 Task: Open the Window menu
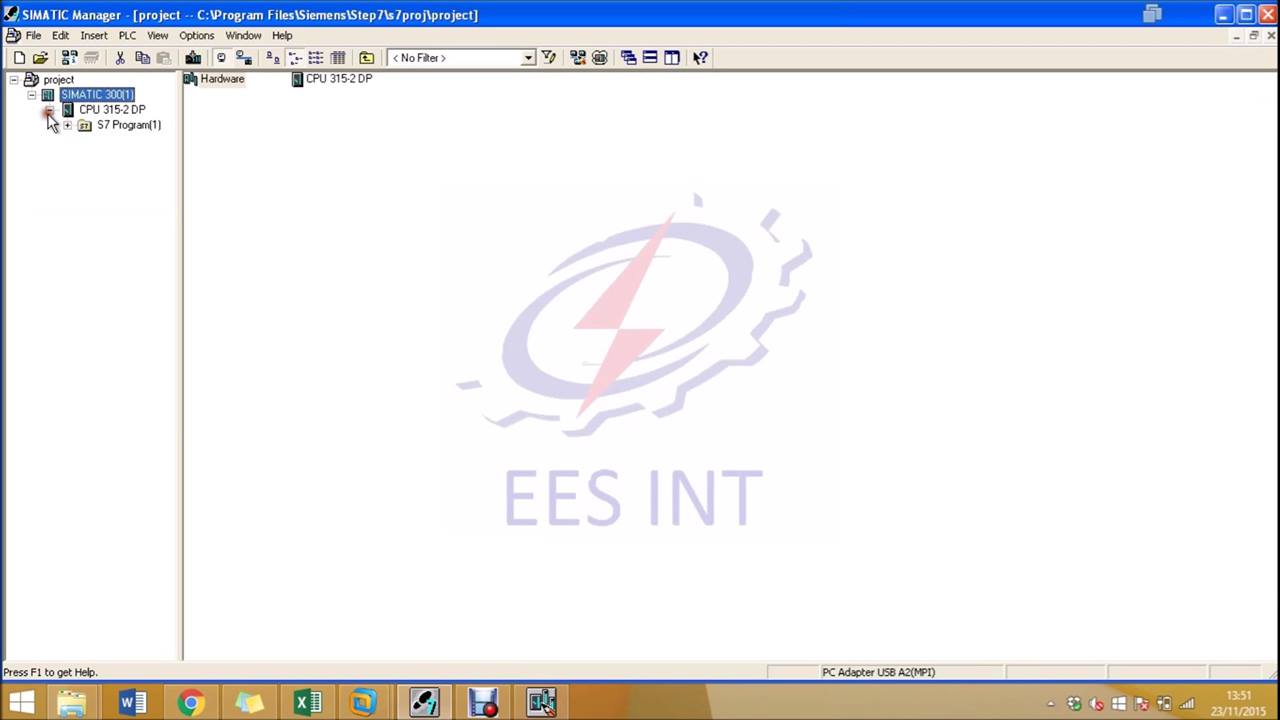(243, 36)
